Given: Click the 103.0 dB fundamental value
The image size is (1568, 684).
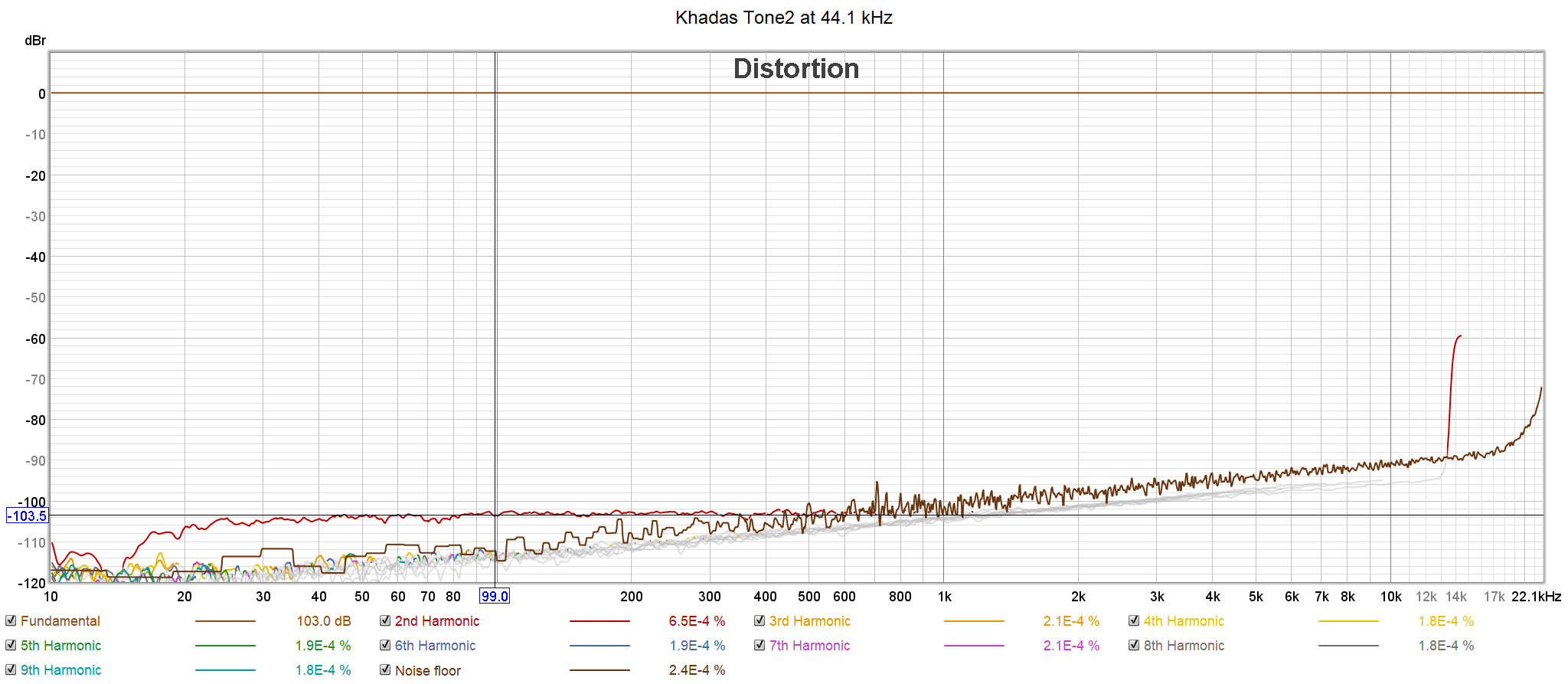Looking at the screenshot, I should [x=324, y=621].
